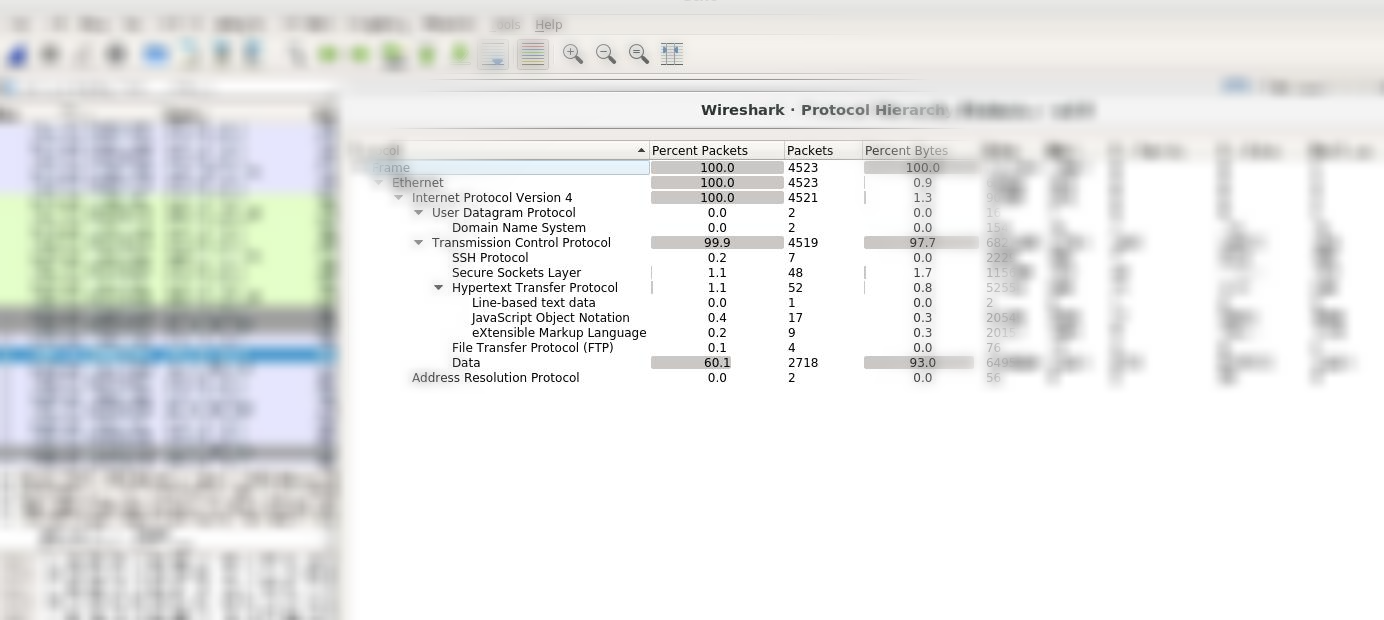Screen dimensions: 1384x620
Task: Toggle packet list colorization
Action: coord(533,54)
